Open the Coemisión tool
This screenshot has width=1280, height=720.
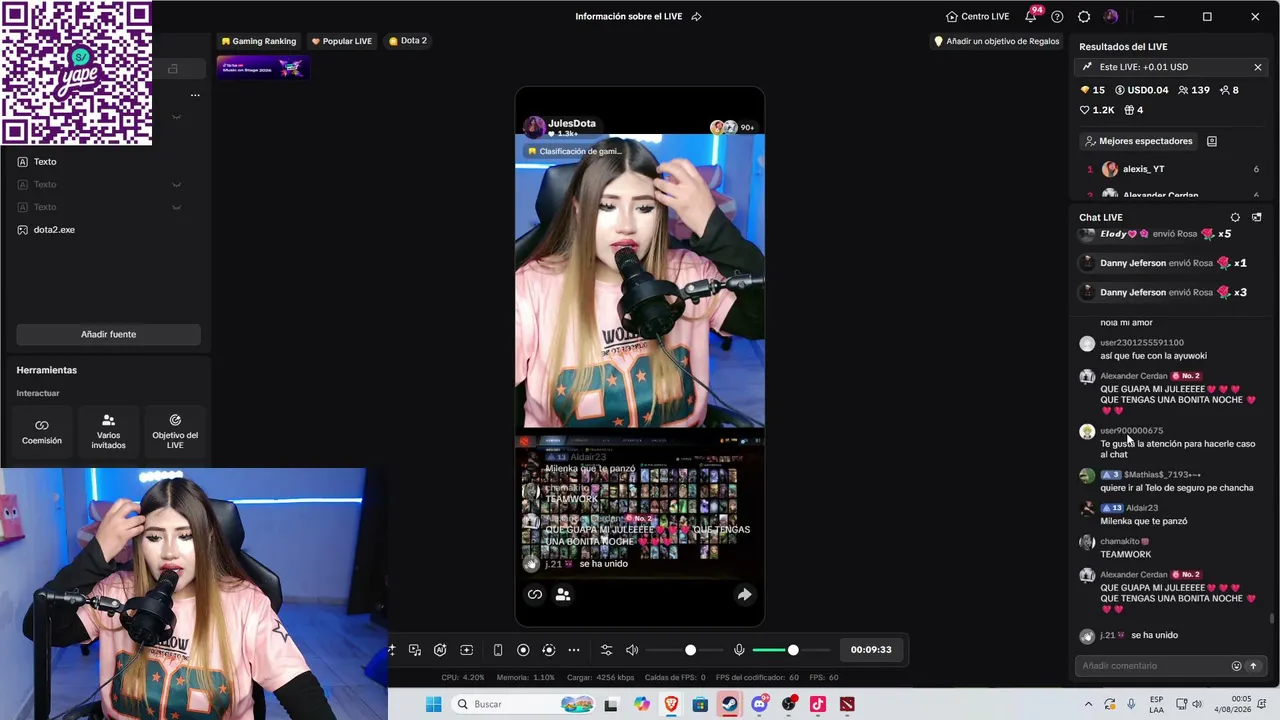pyautogui.click(x=42, y=432)
